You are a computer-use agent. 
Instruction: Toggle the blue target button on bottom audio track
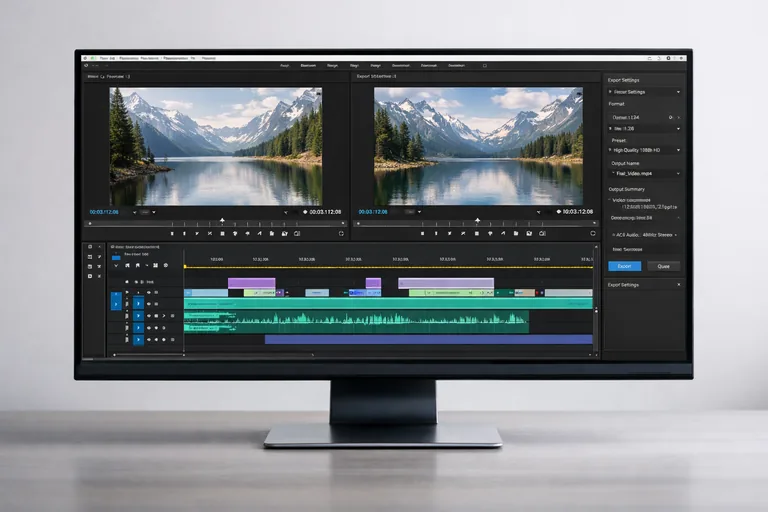(x=139, y=338)
